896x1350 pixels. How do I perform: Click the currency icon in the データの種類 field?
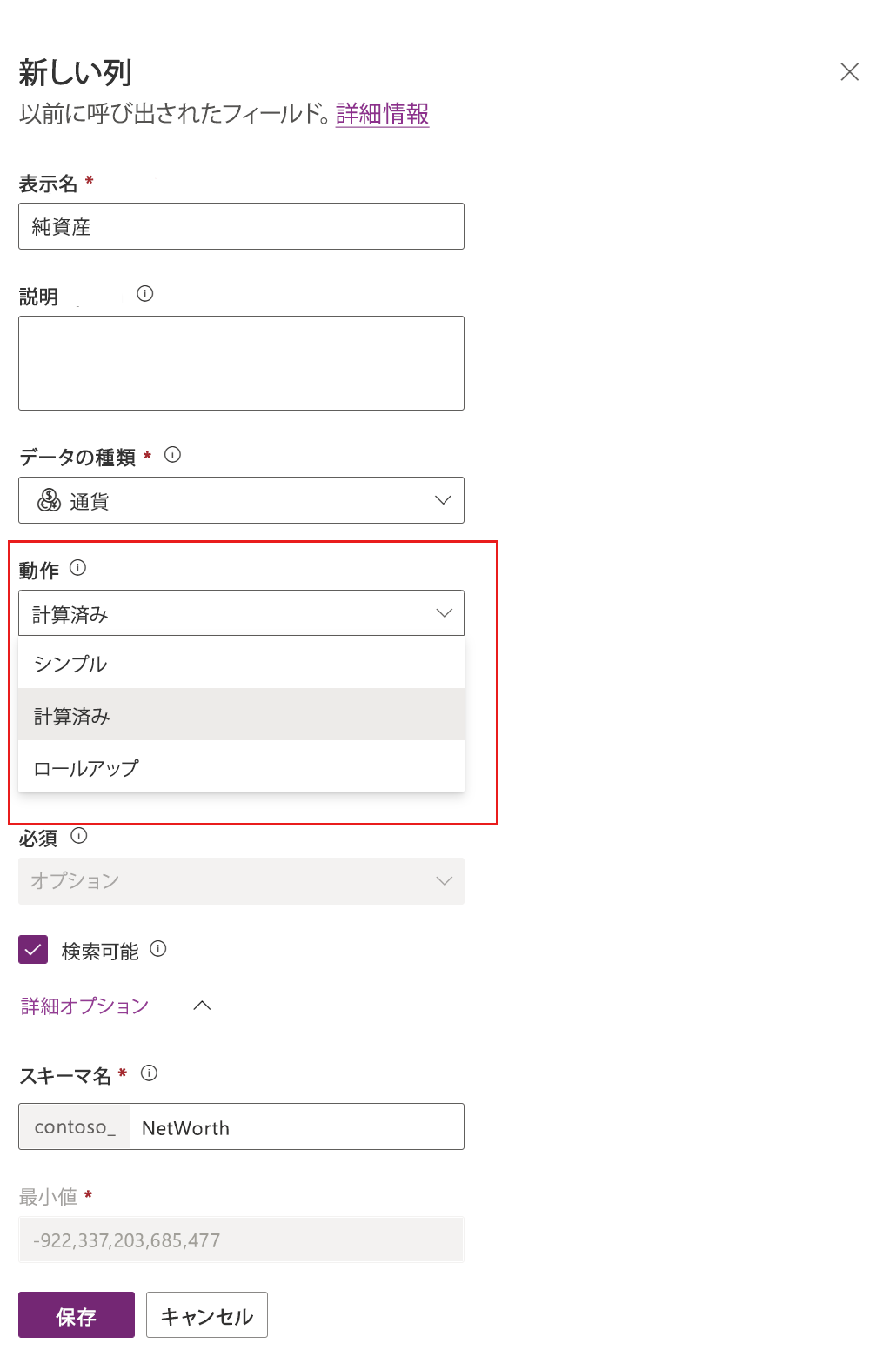48,500
